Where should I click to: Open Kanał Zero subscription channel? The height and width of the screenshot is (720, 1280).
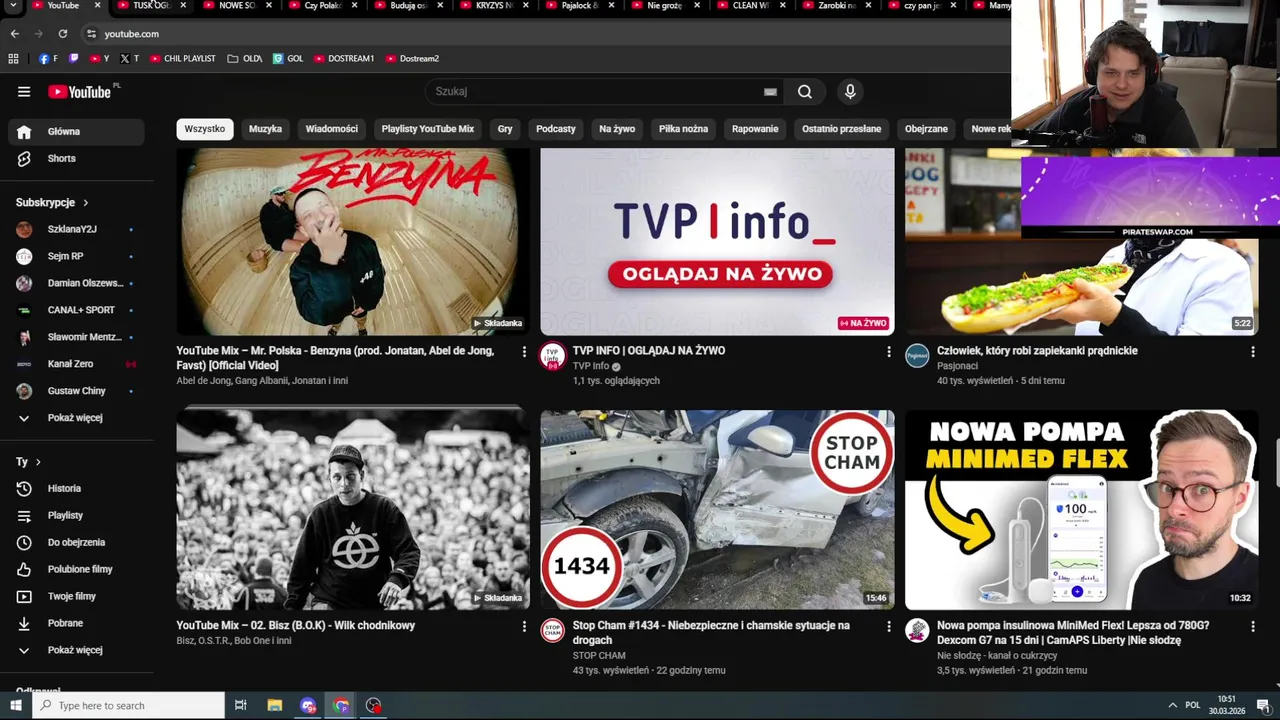[x=76, y=365]
